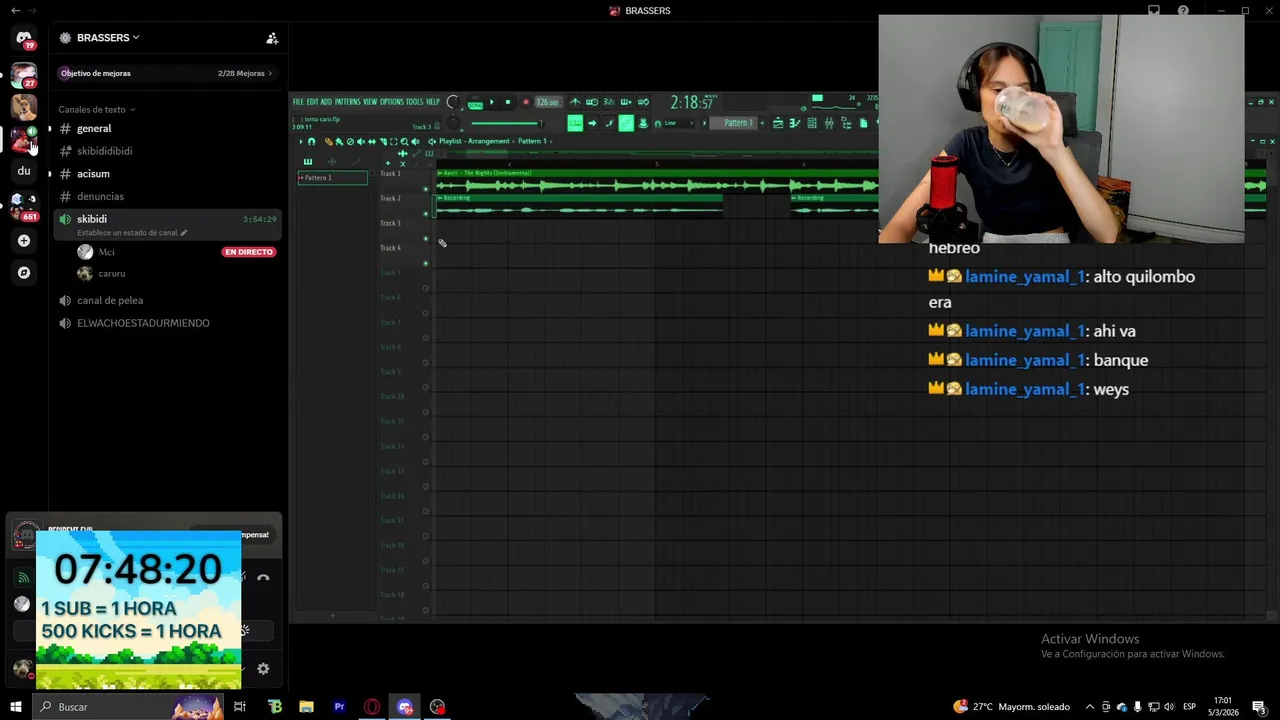Click user caruru in the voice channel
This screenshot has width=1280, height=720.
tap(112, 273)
